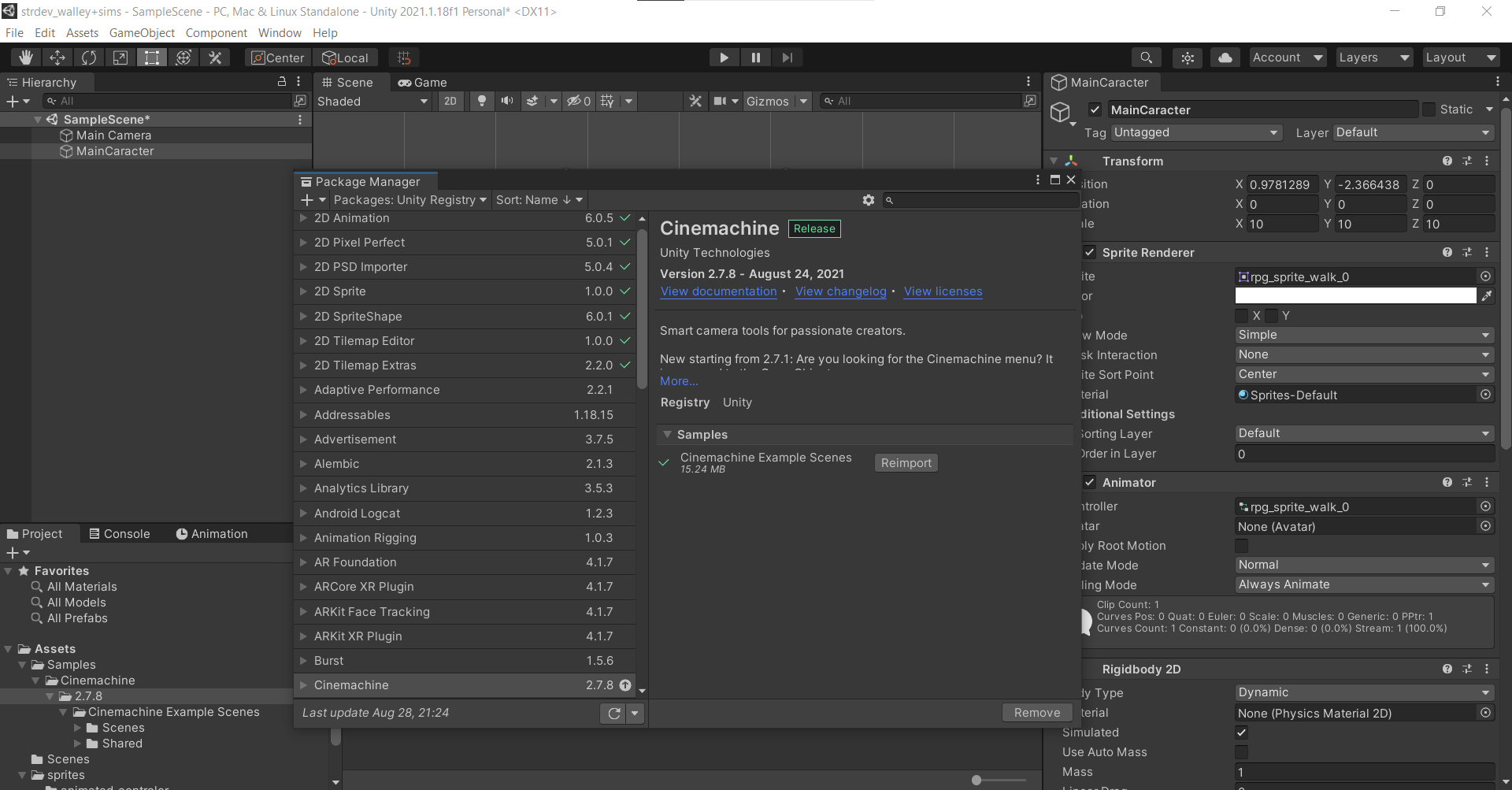This screenshot has height=790, width=1512.
Task: Toggle scene lighting bulb icon
Action: [482, 101]
